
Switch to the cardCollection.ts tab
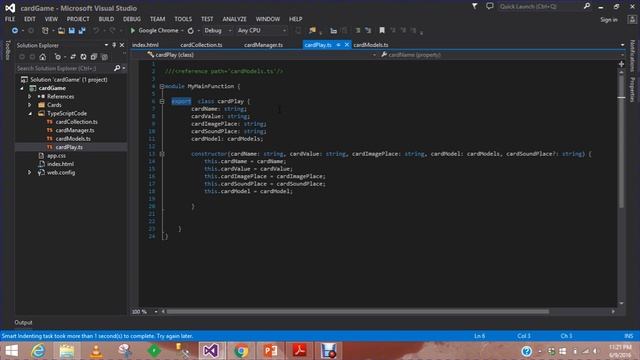click(x=201, y=45)
